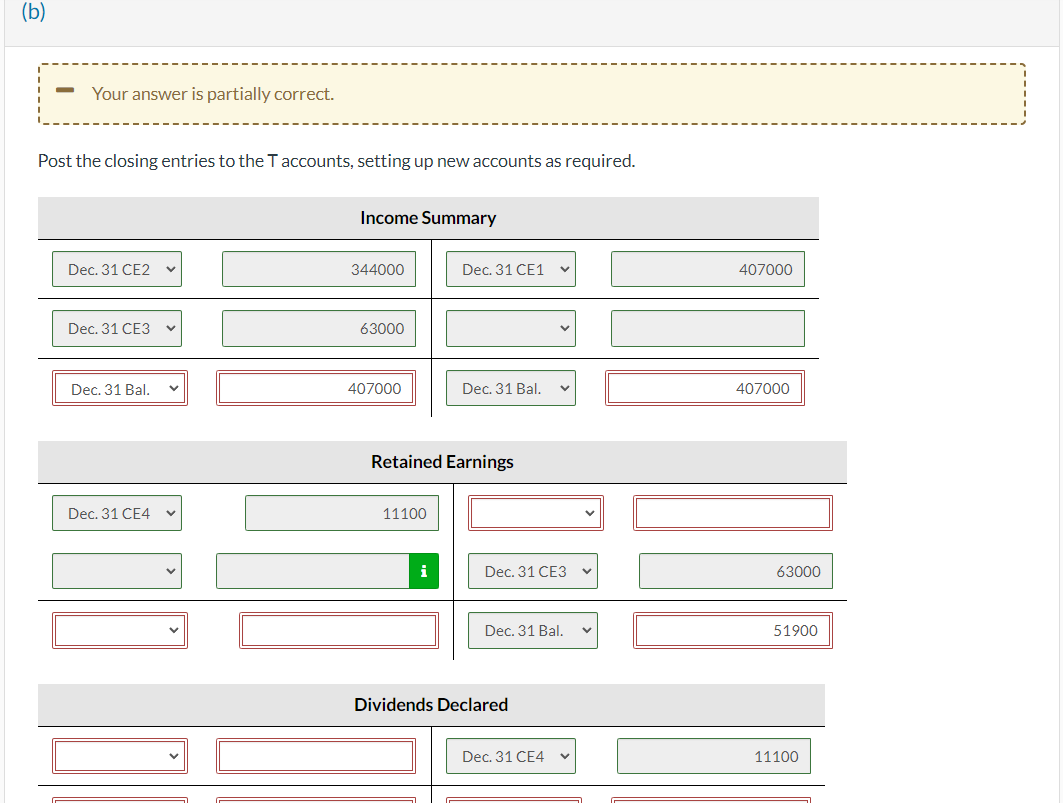
Task: Open the empty dropdown below Dec. 31 CE1
Action: pos(510,327)
